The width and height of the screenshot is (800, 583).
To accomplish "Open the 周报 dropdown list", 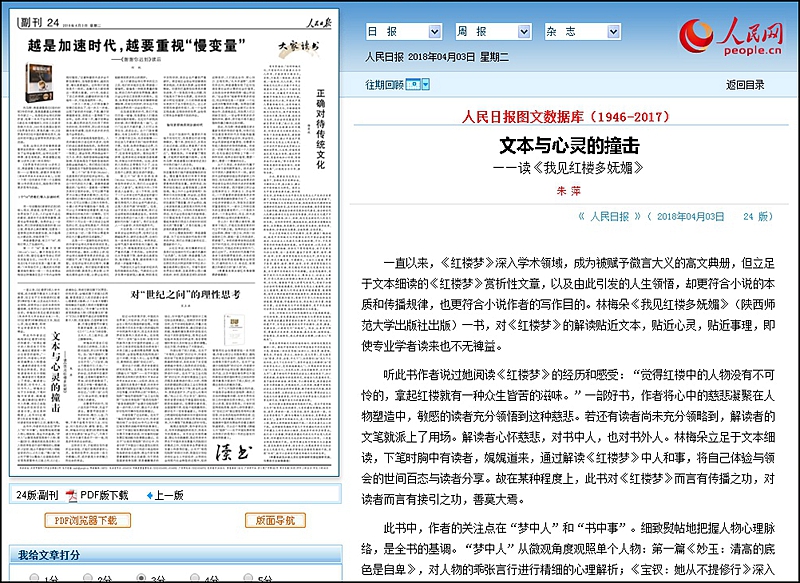I will coord(493,32).
